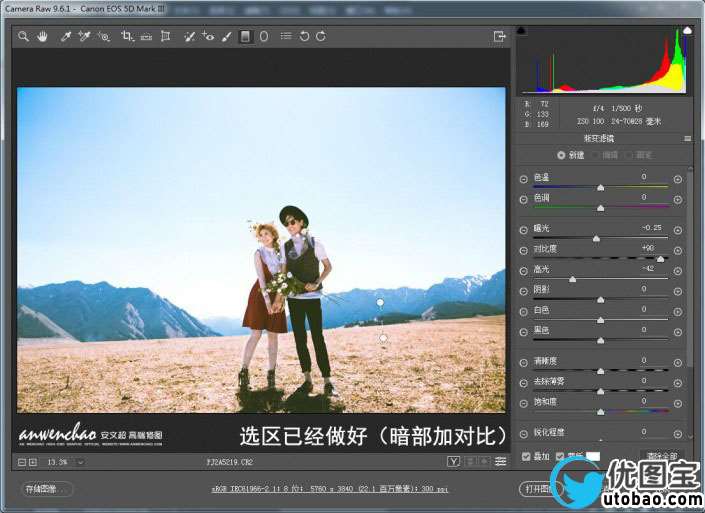Toggle the 蒙版 mask checkbox
Image resolution: width=705 pixels, height=513 pixels.
pos(560,457)
